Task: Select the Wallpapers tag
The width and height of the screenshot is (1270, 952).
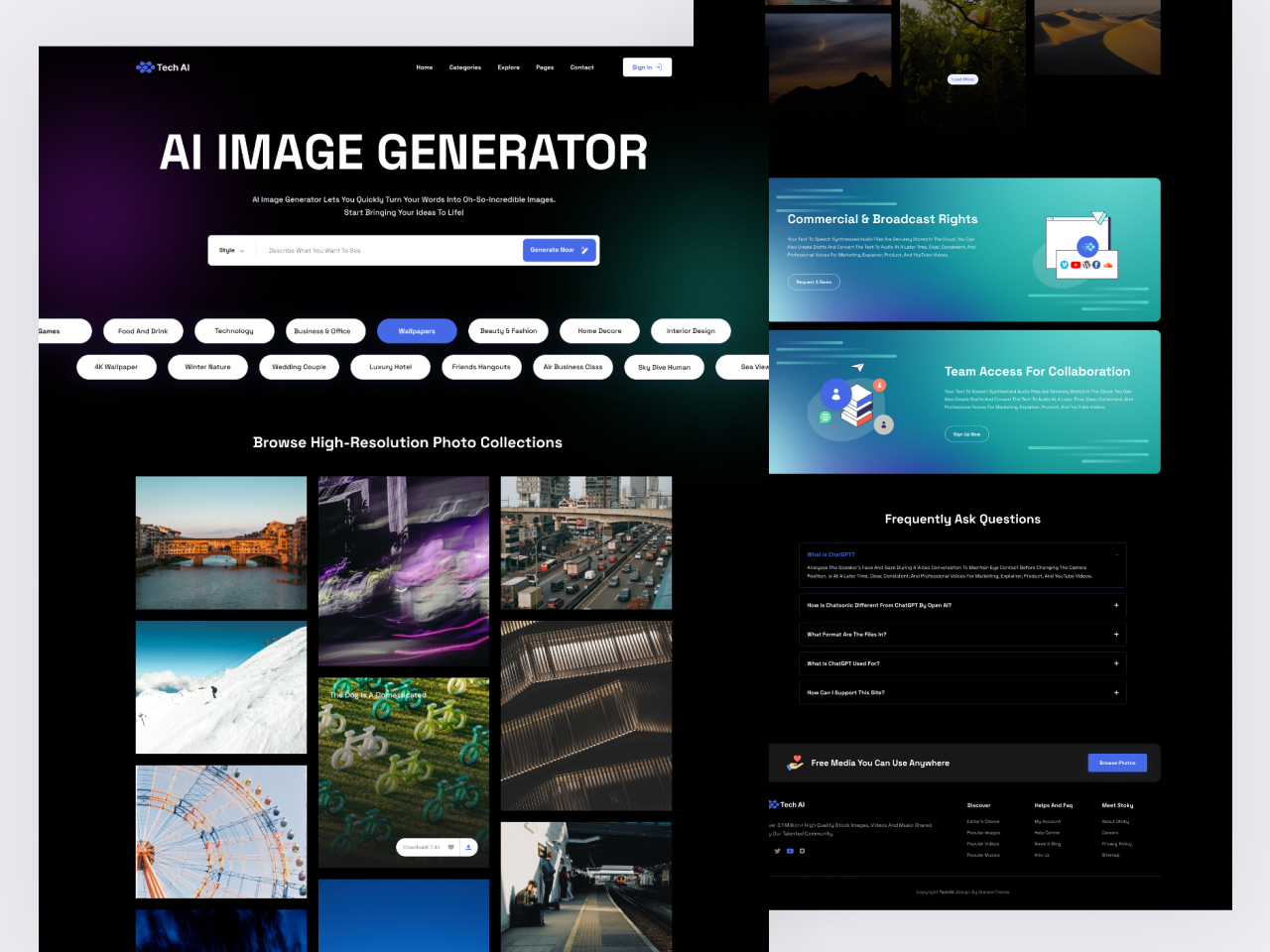Action: [417, 331]
